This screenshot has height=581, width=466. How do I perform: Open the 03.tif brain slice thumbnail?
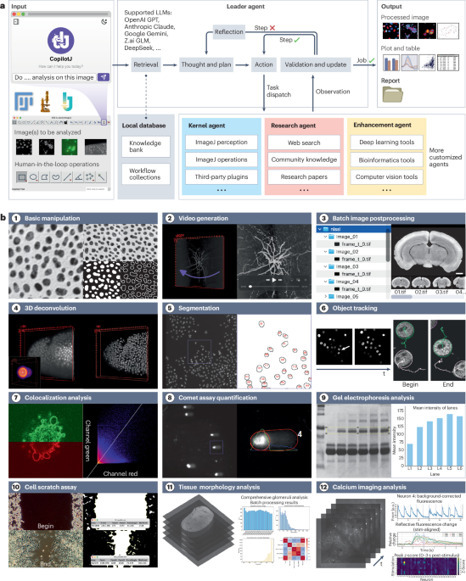(x=442, y=283)
